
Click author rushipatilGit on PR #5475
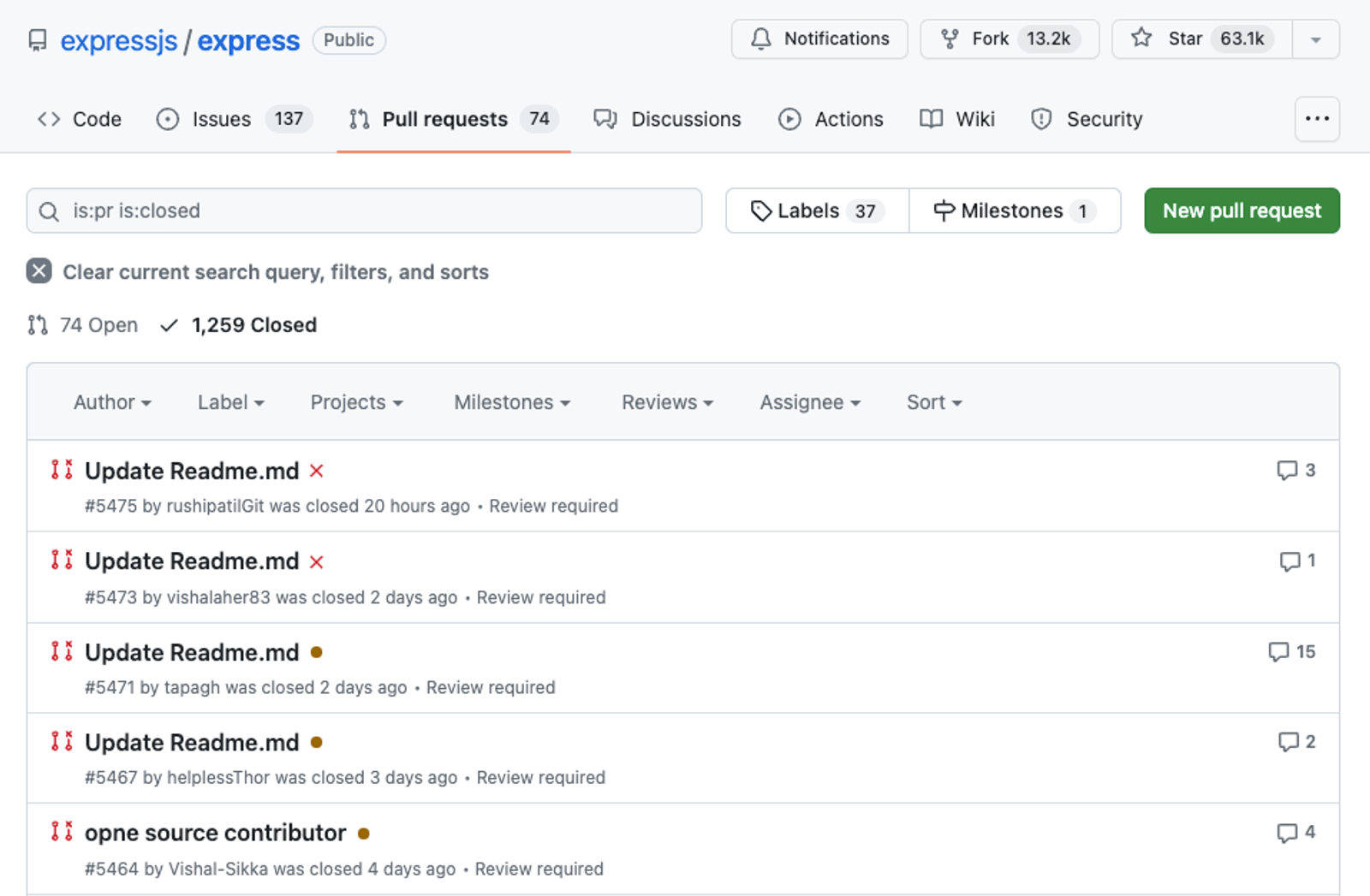pyautogui.click(x=216, y=506)
